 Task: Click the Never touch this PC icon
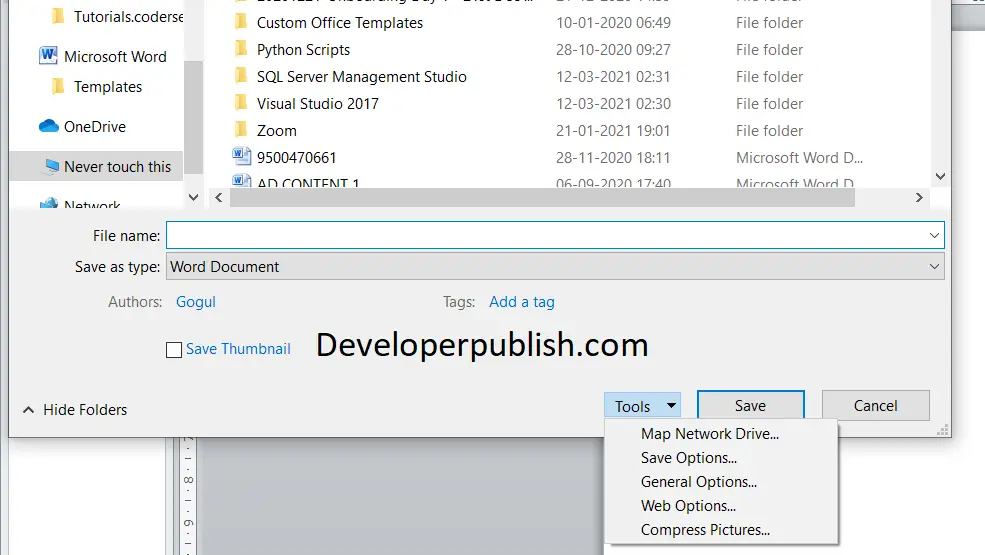coord(52,166)
